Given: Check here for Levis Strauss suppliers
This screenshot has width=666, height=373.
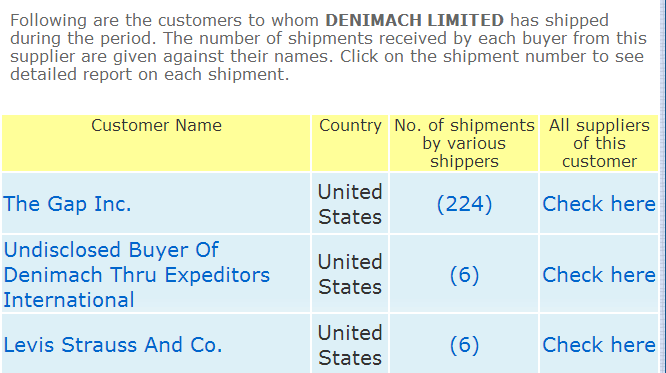Looking at the screenshot, I should click(599, 345).
